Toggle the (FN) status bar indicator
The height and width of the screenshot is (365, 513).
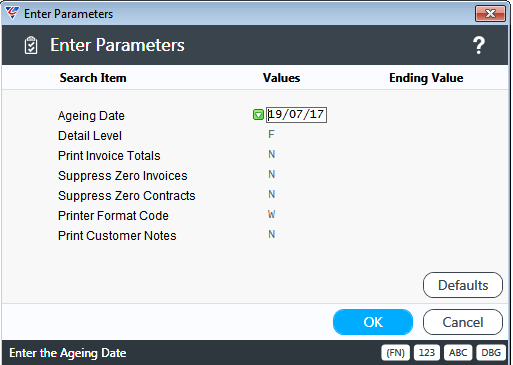coord(395,353)
